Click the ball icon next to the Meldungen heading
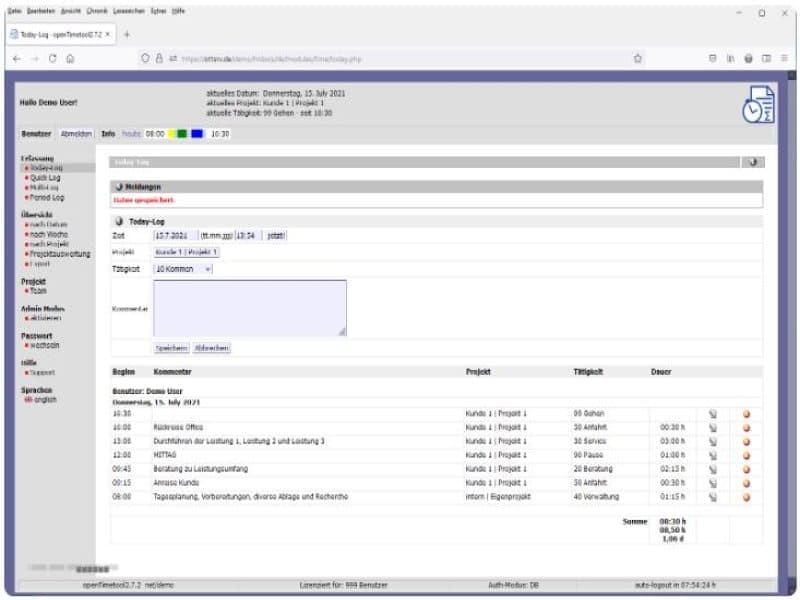This screenshot has height=600, width=800. (x=119, y=187)
